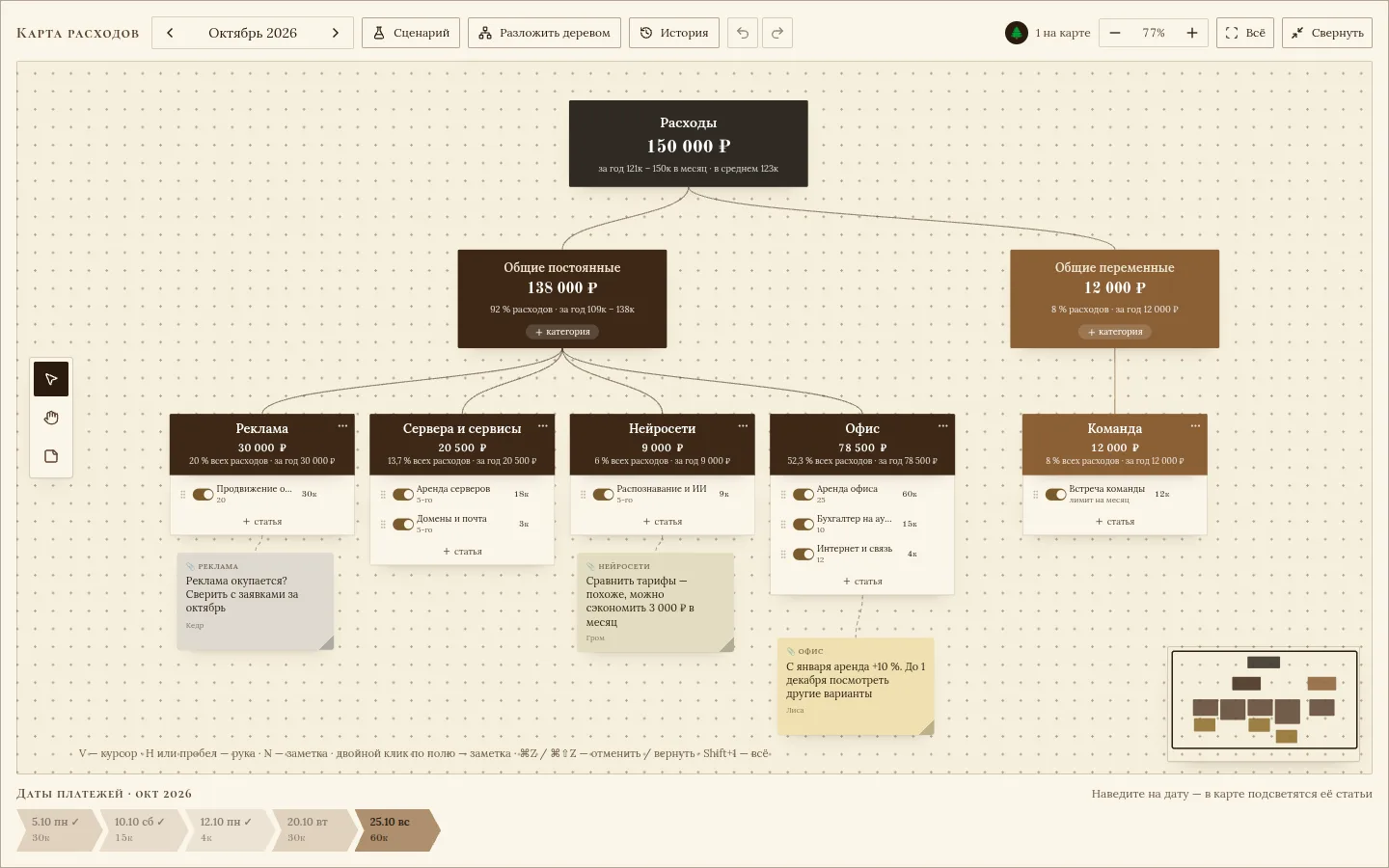Open the Офис card options menu
Image resolution: width=1389 pixels, height=868 pixels.
(942, 425)
